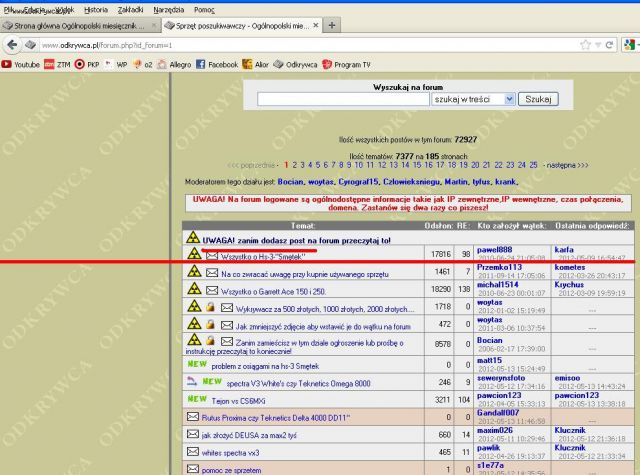Open the Narzędzia menu
Image resolution: width=640 pixels, height=475 pixels.
169,9
